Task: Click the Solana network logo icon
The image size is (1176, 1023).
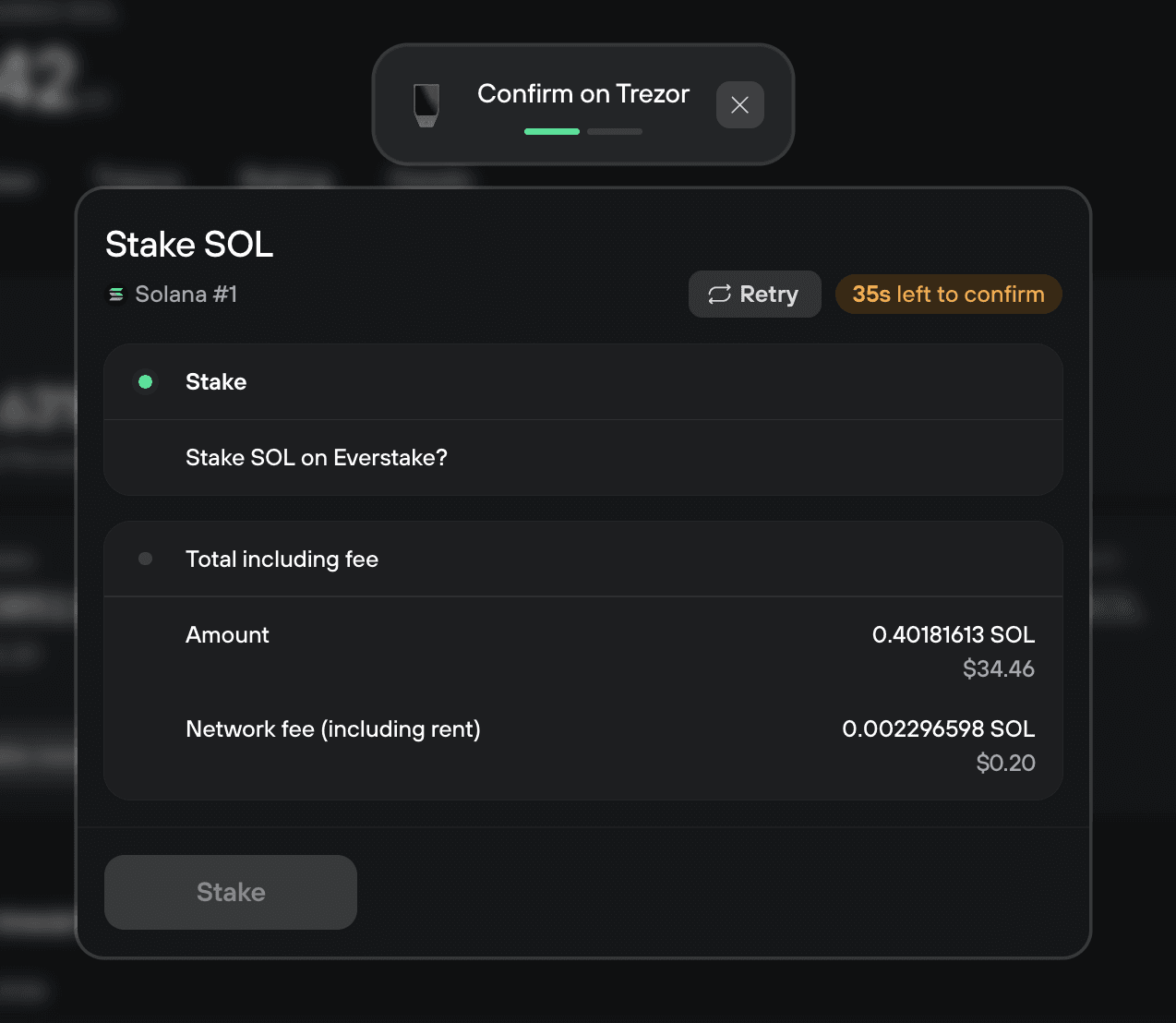Action: (116, 295)
